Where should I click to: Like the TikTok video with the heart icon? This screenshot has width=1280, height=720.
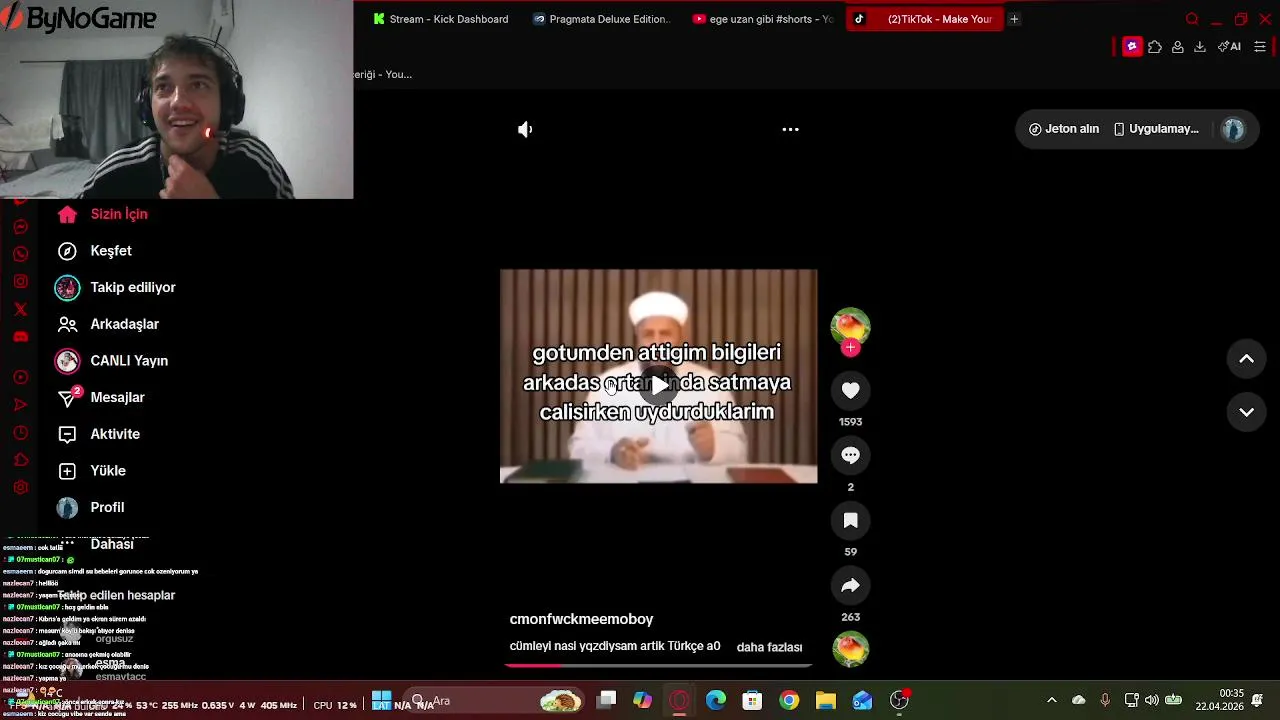click(x=850, y=391)
